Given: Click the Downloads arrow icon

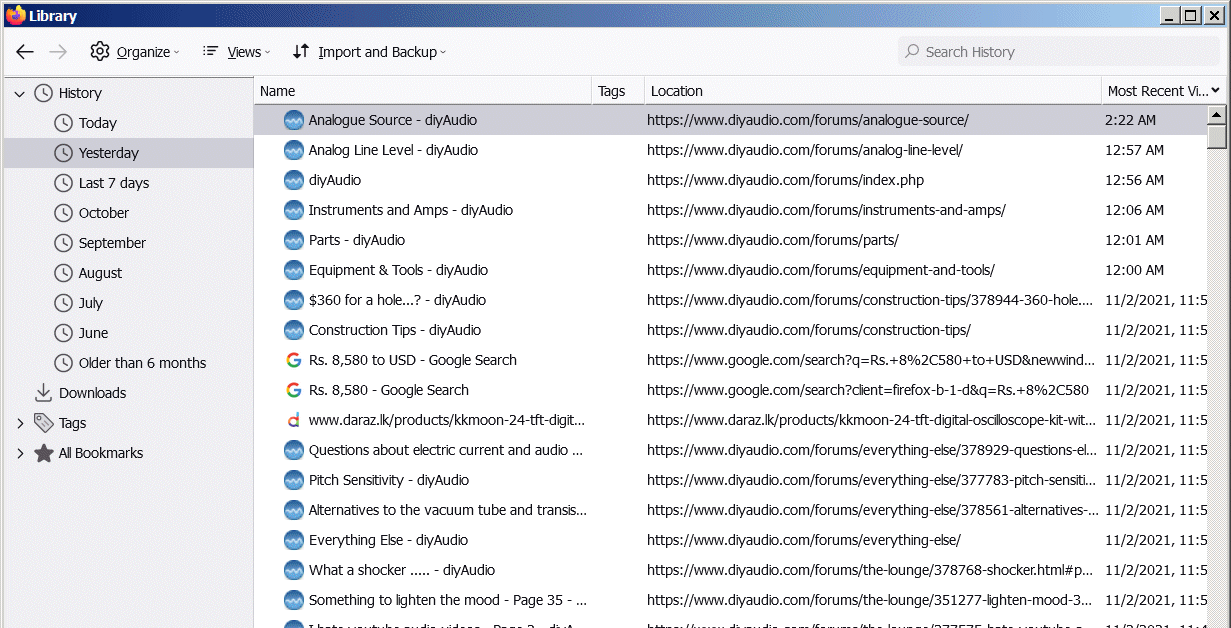Looking at the screenshot, I should tap(43, 393).
